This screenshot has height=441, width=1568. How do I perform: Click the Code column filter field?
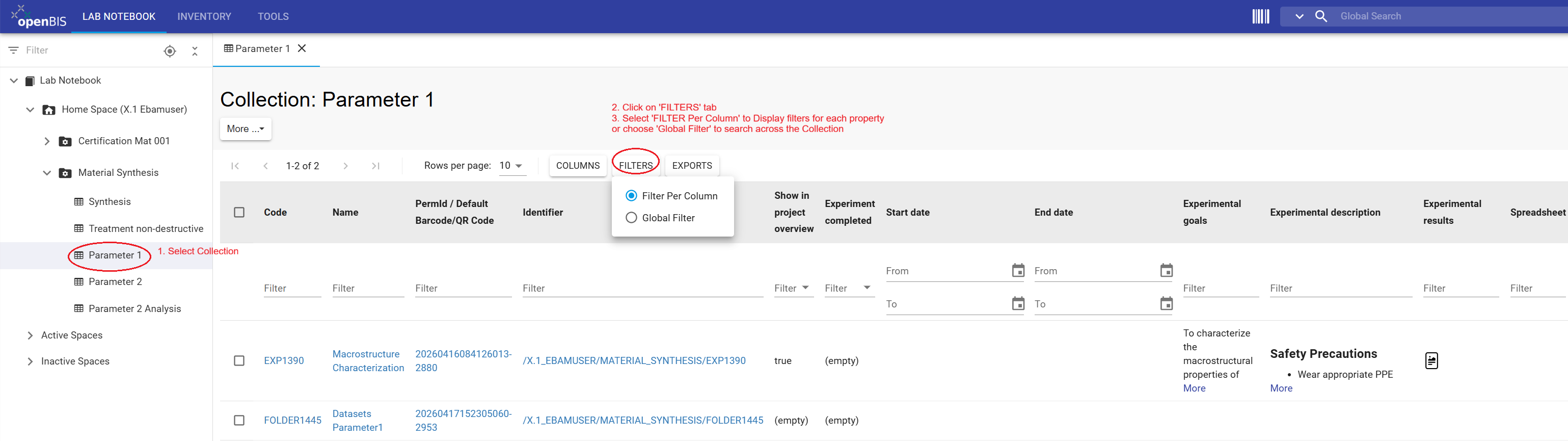[293, 288]
